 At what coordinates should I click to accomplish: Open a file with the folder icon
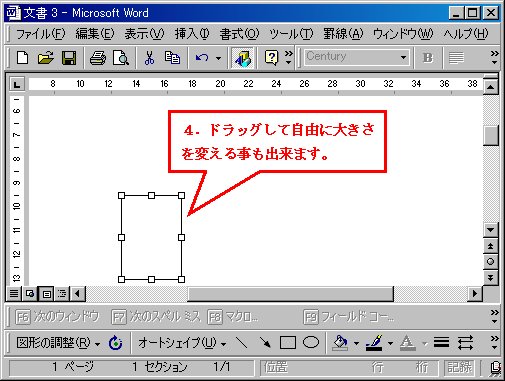pos(46,58)
